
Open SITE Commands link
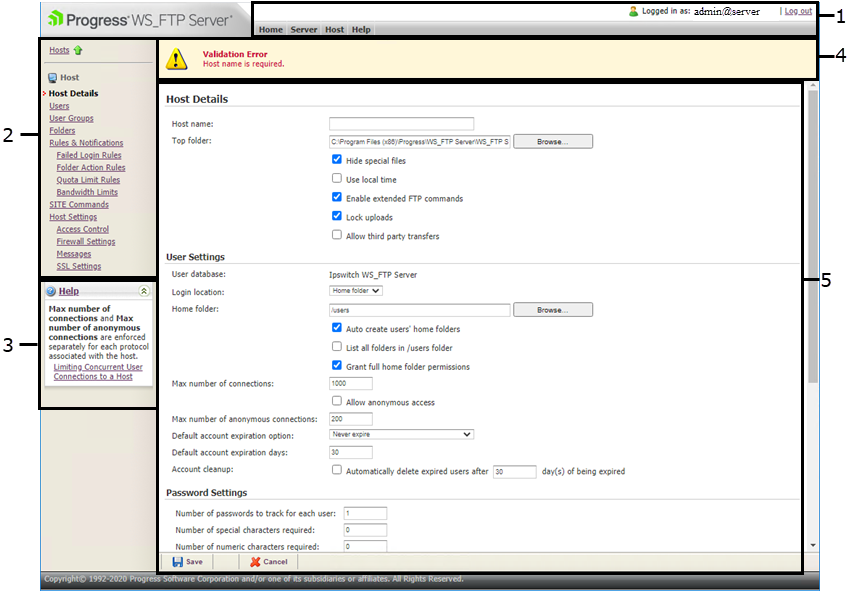point(79,205)
